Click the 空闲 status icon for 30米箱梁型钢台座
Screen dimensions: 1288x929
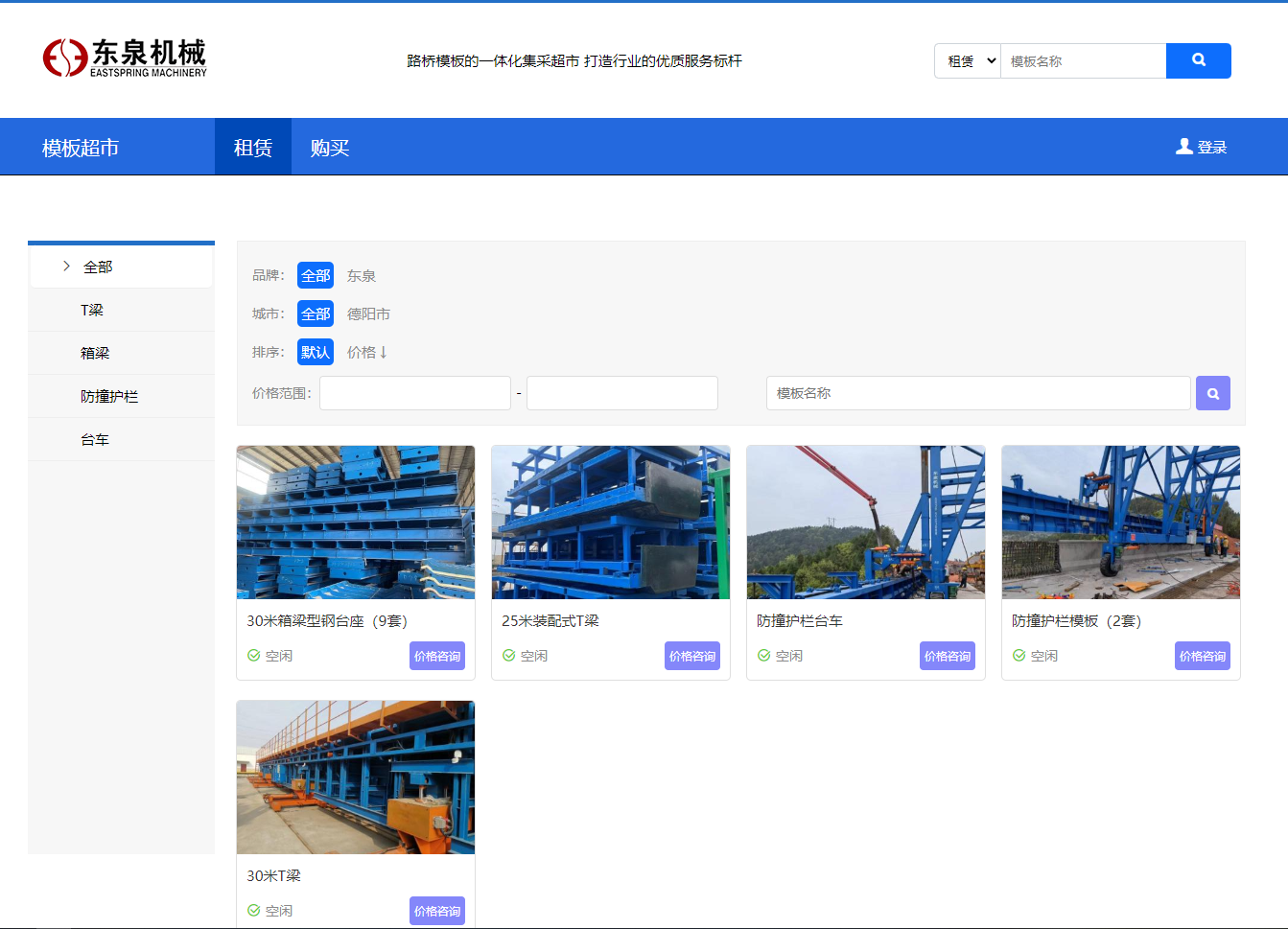254,656
